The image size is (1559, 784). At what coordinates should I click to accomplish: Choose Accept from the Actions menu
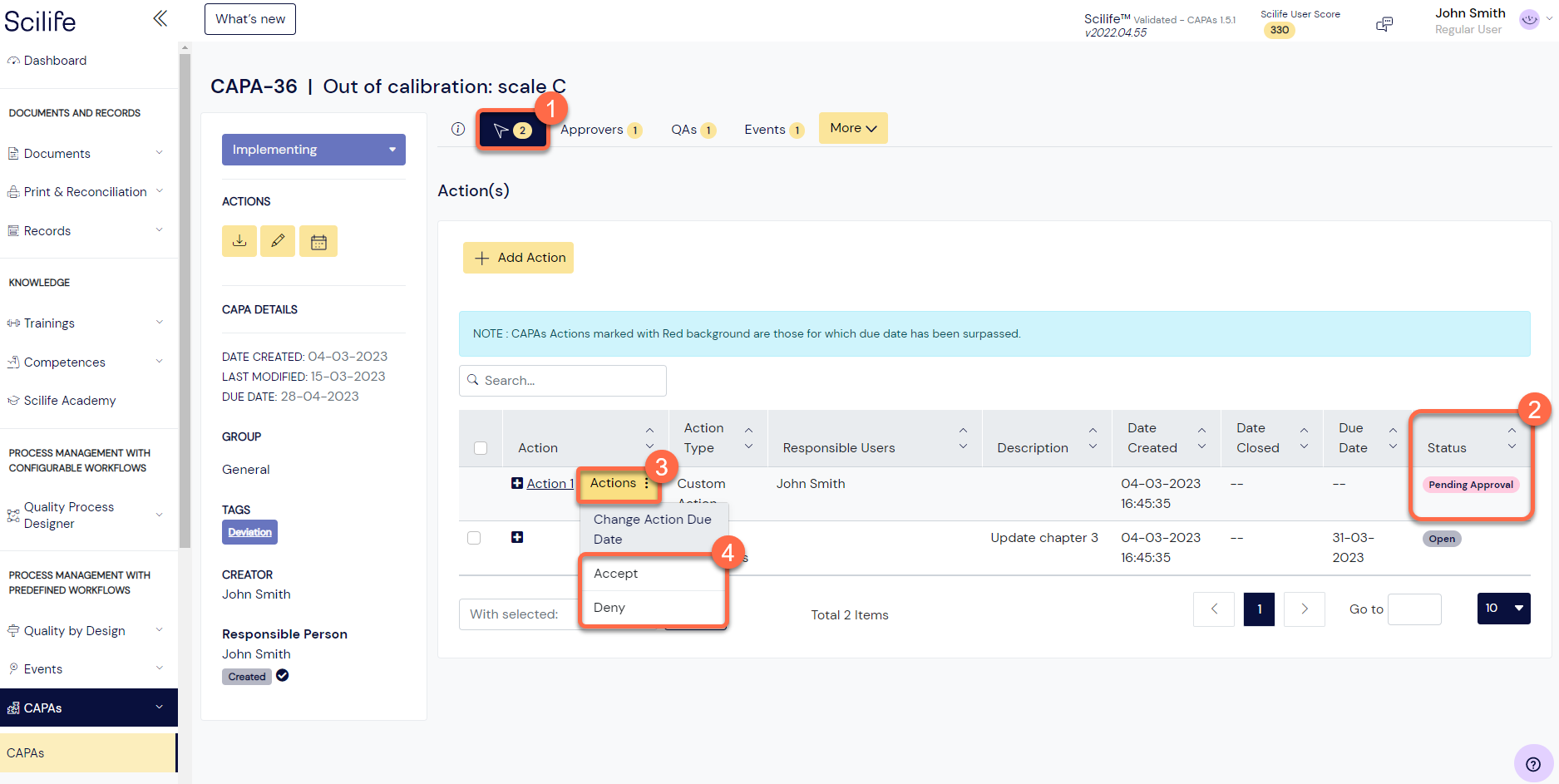(653, 574)
